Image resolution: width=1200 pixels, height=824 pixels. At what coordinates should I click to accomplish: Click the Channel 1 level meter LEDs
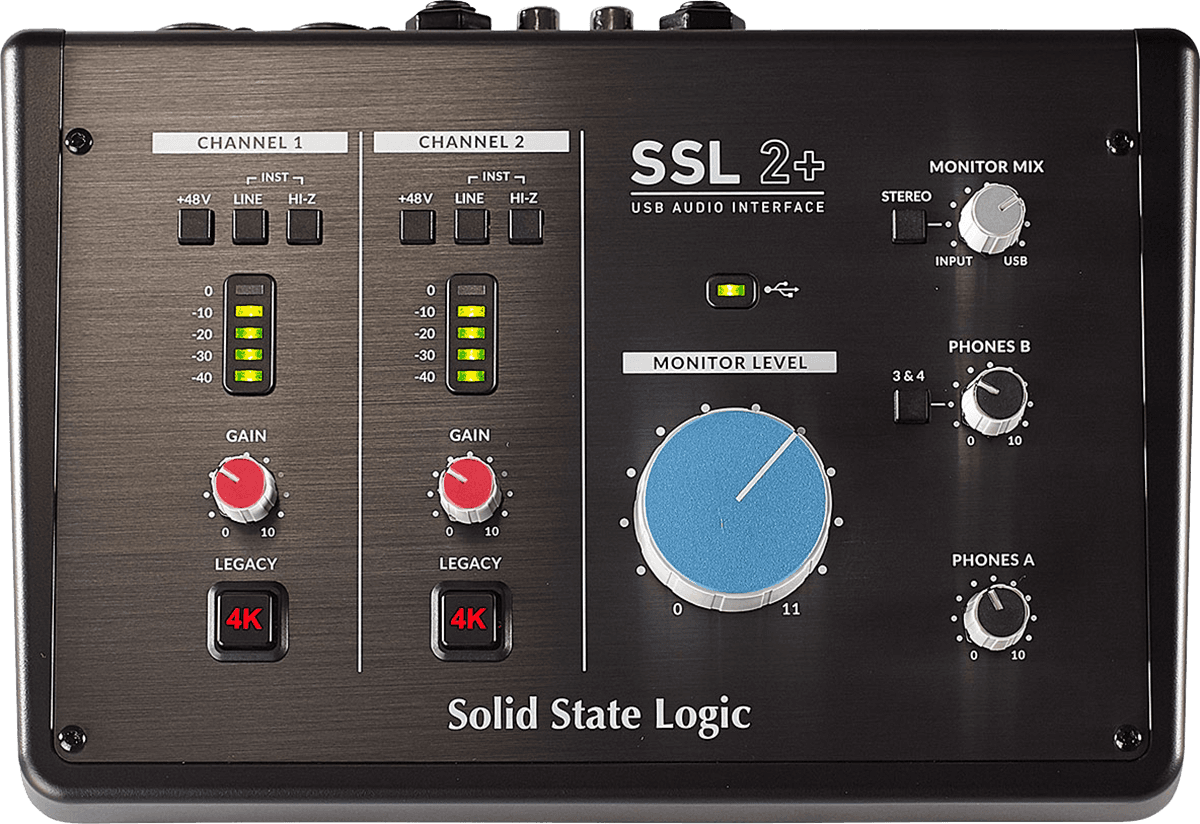click(248, 334)
